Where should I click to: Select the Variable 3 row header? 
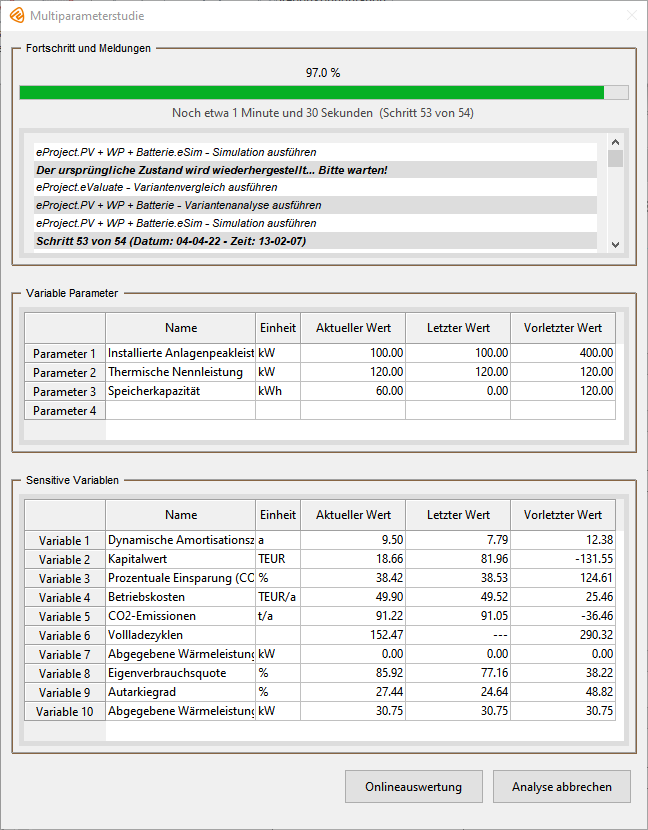(x=65, y=579)
